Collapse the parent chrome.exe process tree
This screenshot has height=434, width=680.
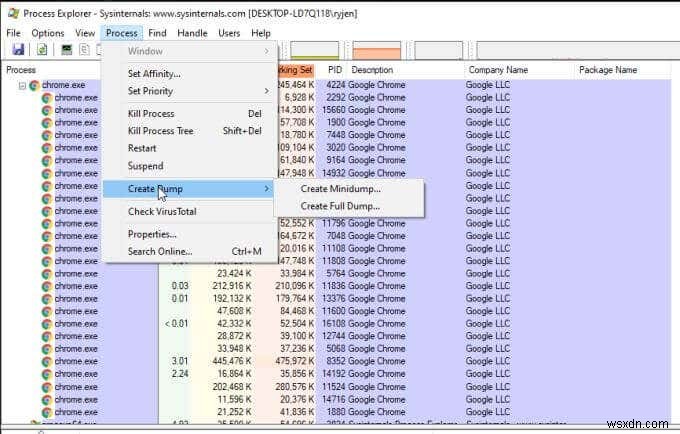pyautogui.click(x=22, y=86)
